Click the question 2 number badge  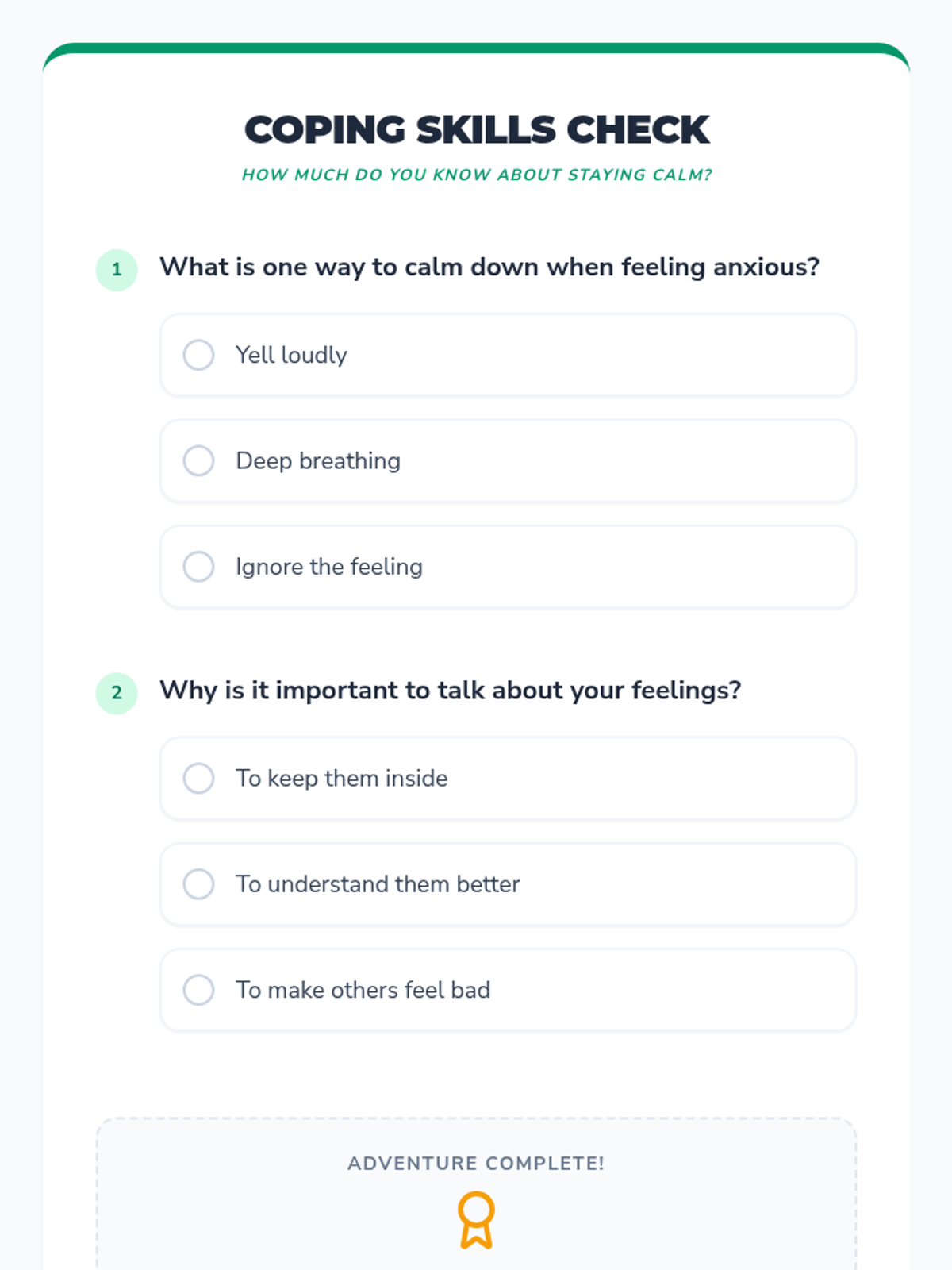[x=117, y=693]
